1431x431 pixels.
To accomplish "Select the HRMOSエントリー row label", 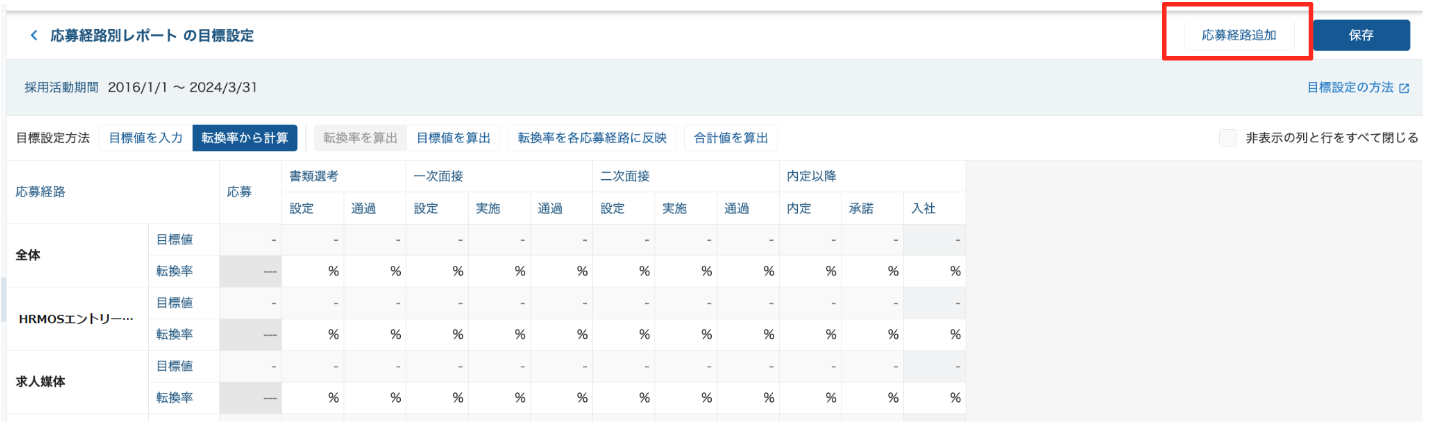I will [x=76, y=319].
